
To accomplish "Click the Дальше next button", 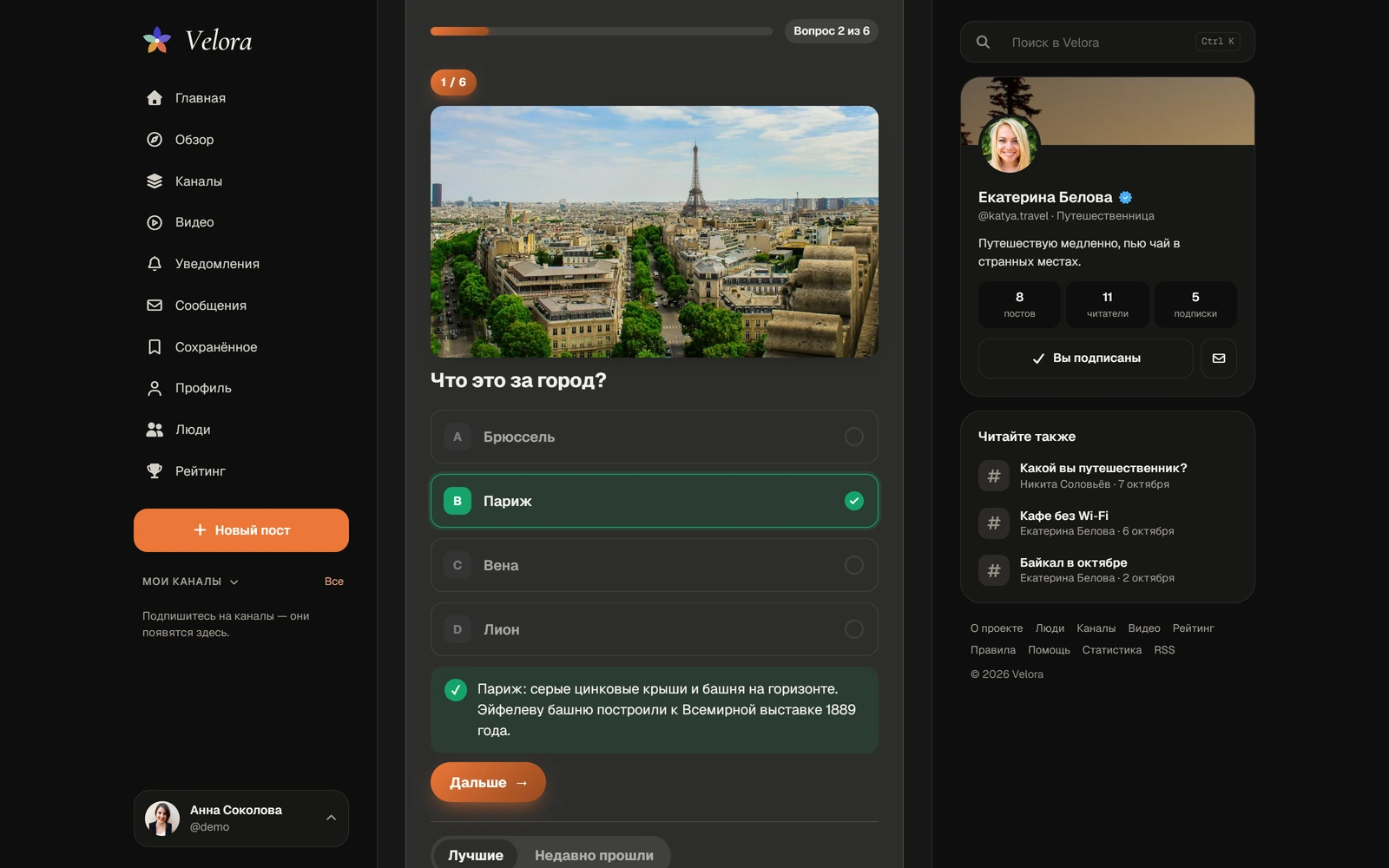I will [488, 782].
